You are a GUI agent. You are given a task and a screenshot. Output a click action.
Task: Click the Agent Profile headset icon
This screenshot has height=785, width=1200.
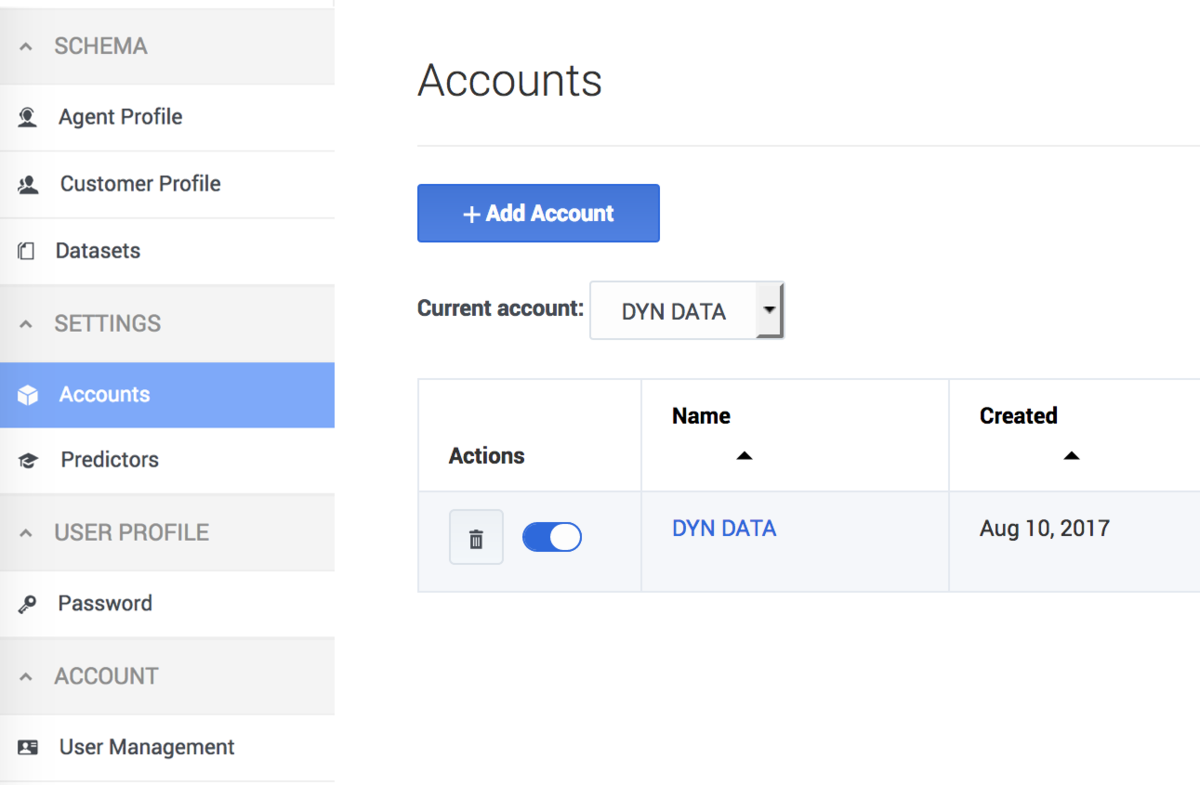pyautogui.click(x=28, y=117)
